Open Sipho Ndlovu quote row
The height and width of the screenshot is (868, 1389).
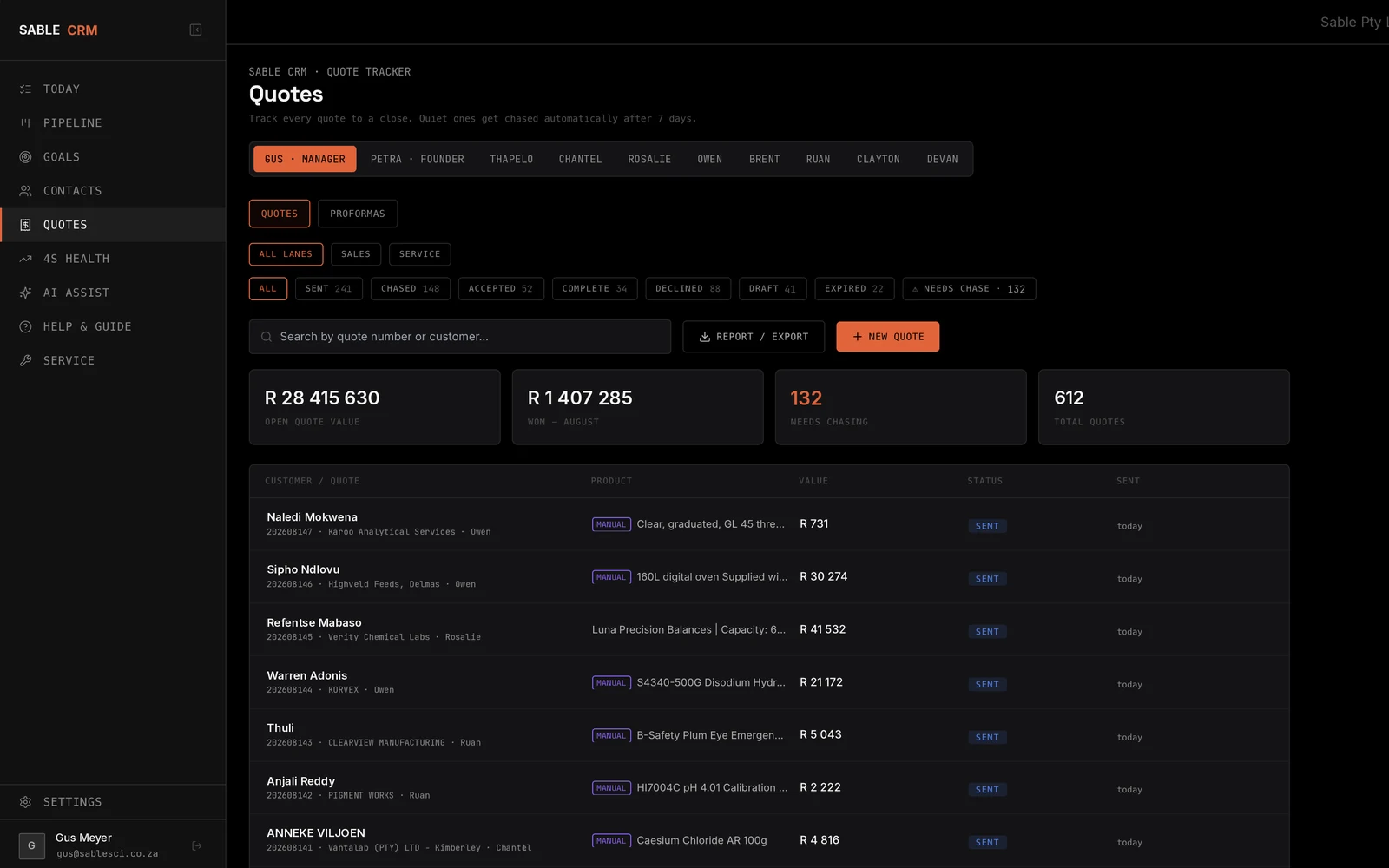coord(769,577)
